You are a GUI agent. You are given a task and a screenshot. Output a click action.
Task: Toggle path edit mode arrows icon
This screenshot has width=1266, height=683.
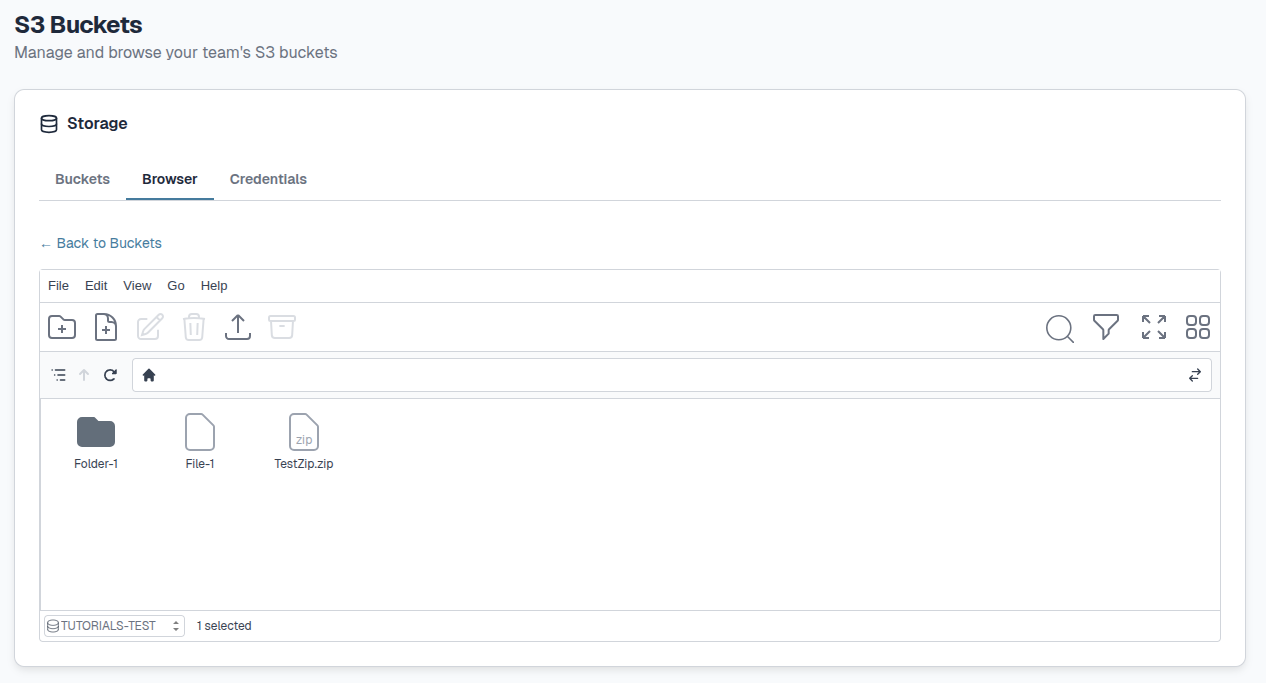pyautogui.click(x=1194, y=375)
